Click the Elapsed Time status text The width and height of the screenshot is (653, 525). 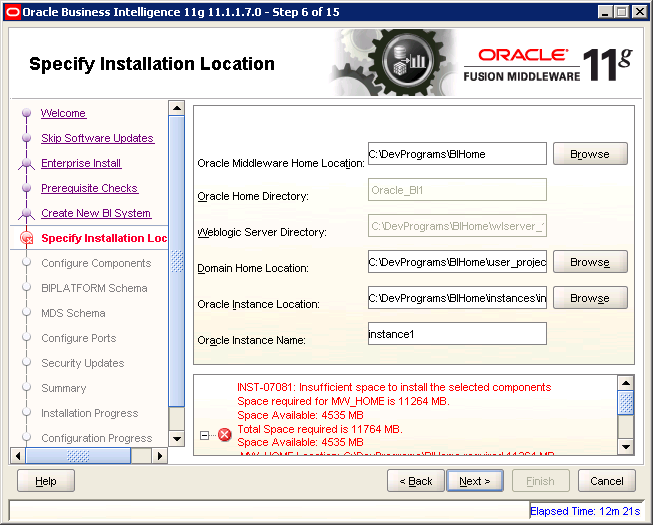[585, 511]
